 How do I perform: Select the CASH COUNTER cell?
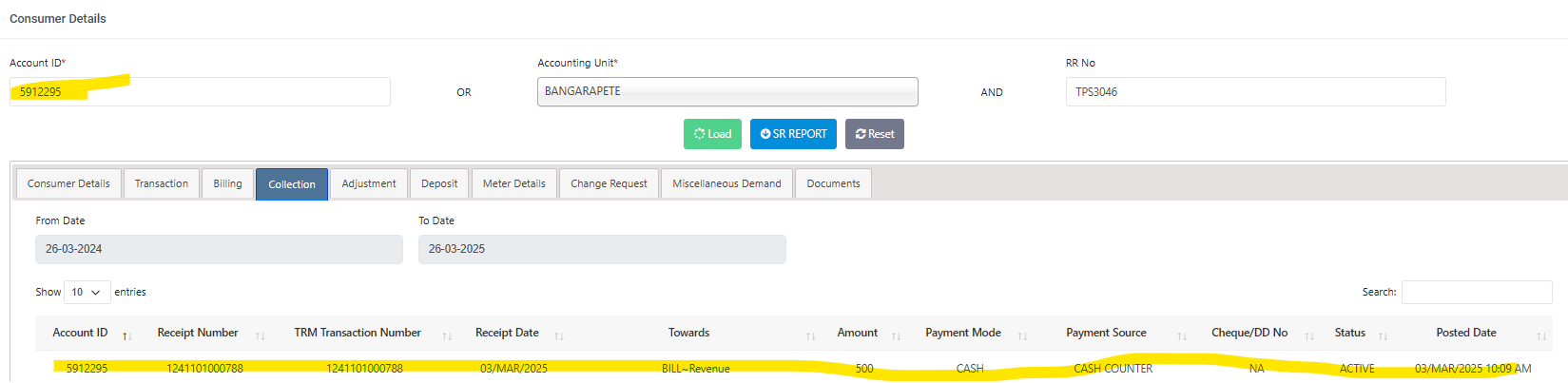[1113, 369]
